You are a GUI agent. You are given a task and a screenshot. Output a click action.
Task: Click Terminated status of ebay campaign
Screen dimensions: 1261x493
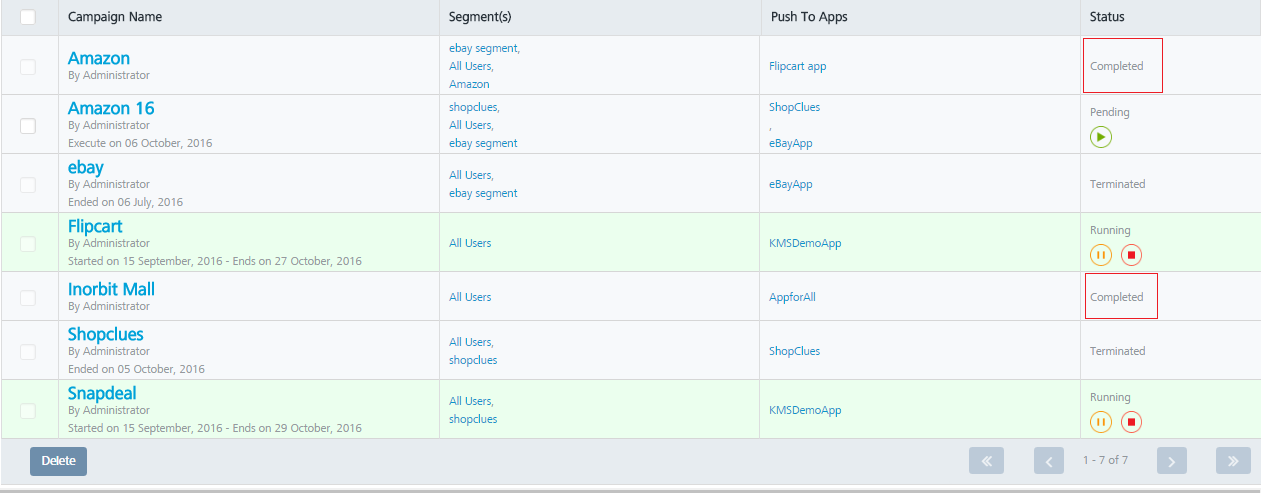pyautogui.click(x=1118, y=184)
